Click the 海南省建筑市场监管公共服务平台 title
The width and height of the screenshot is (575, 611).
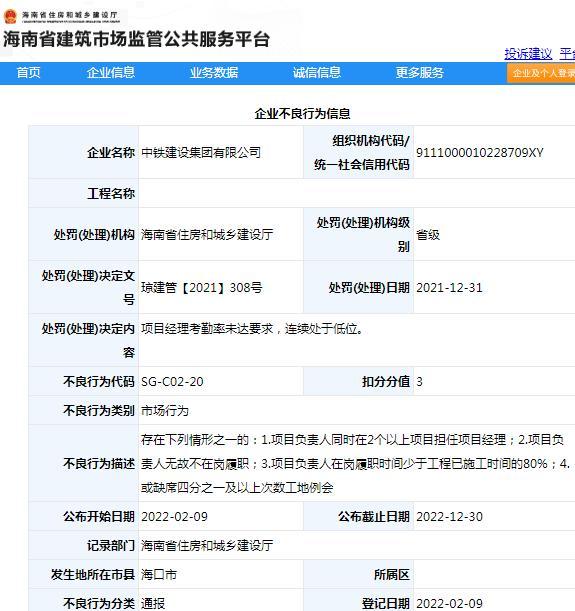(x=136, y=39)
